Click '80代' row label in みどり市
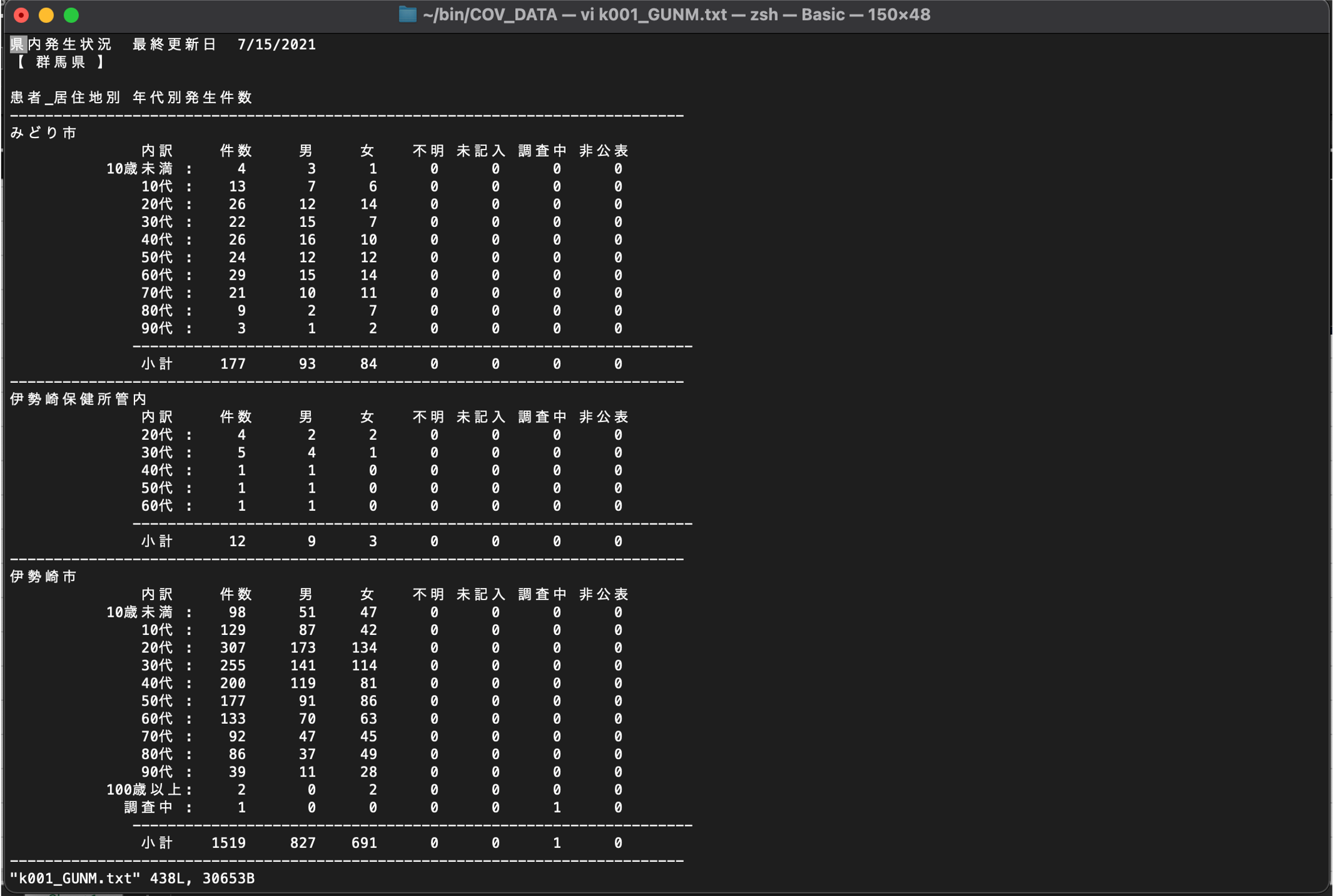1333x896 pixels. pos(157,311)
